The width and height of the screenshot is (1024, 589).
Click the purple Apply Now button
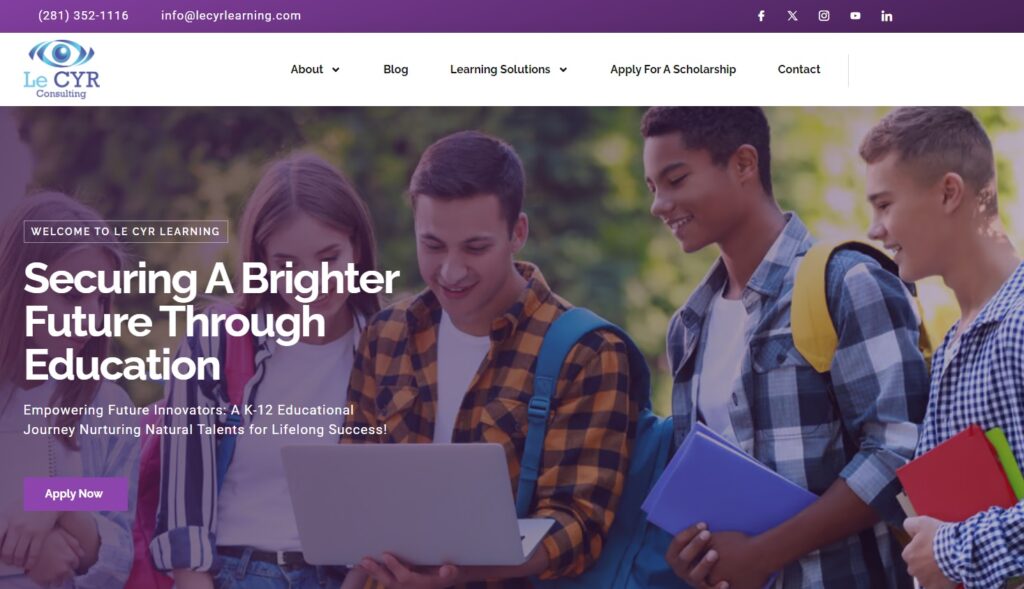(x=76, y=494)
